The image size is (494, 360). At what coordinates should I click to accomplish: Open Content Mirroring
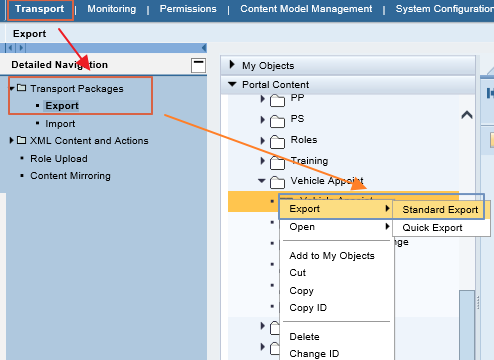[x=70, y=176]
